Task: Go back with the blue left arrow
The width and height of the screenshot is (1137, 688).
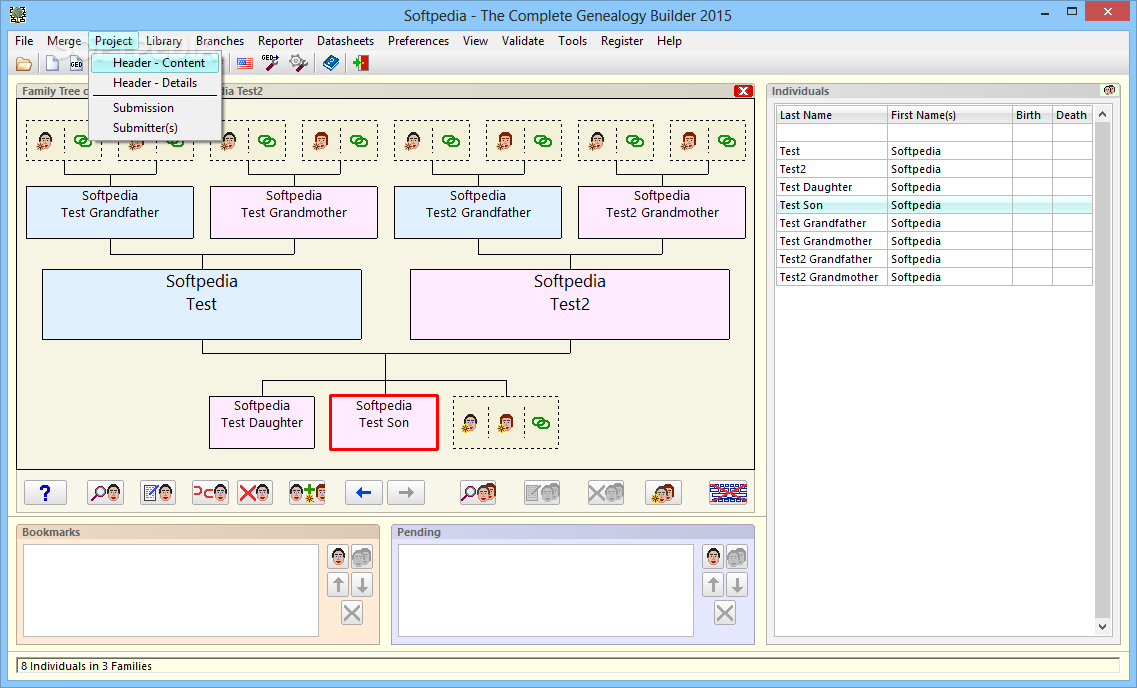Action: coord(363,493)
